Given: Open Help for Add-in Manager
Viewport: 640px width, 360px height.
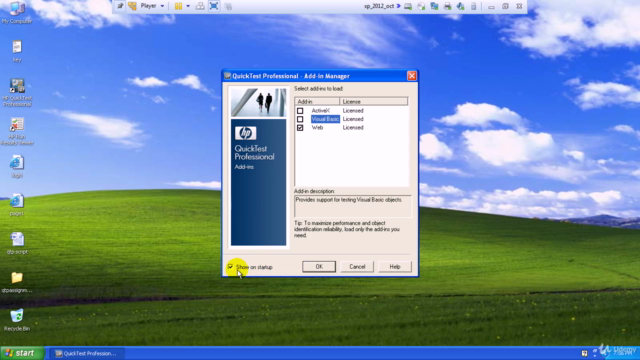Looking at the screenshot, I should (x=395, y=267).
